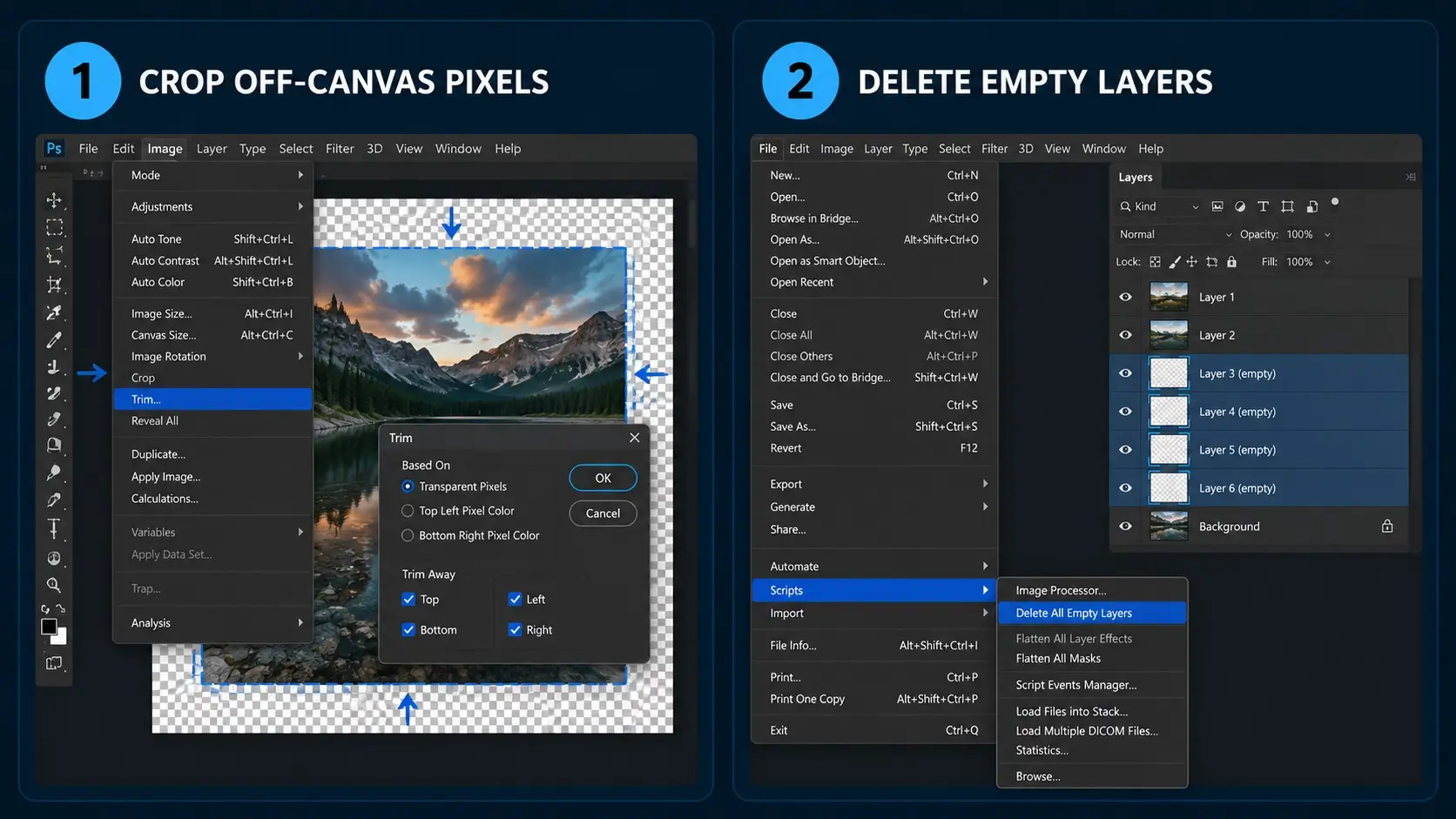Open the Opacity value dropdown arrow
This screenshot has width=1456, height=819.
tap(1327, 234)
